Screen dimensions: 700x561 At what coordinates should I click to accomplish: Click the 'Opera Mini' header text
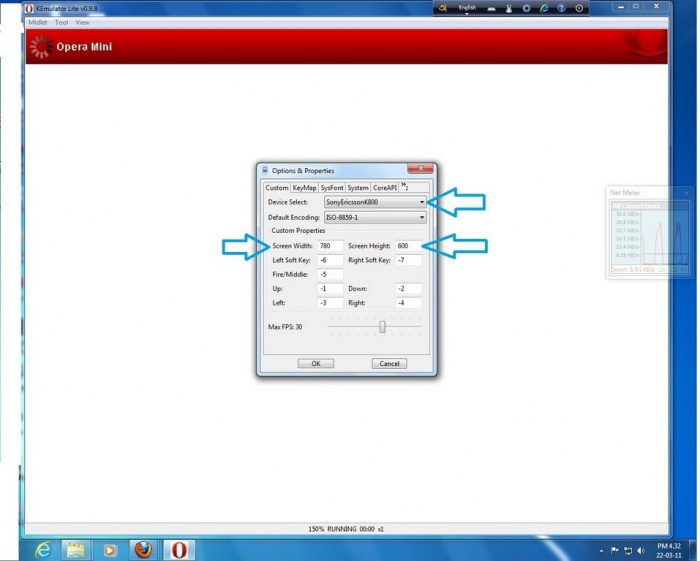84,47
